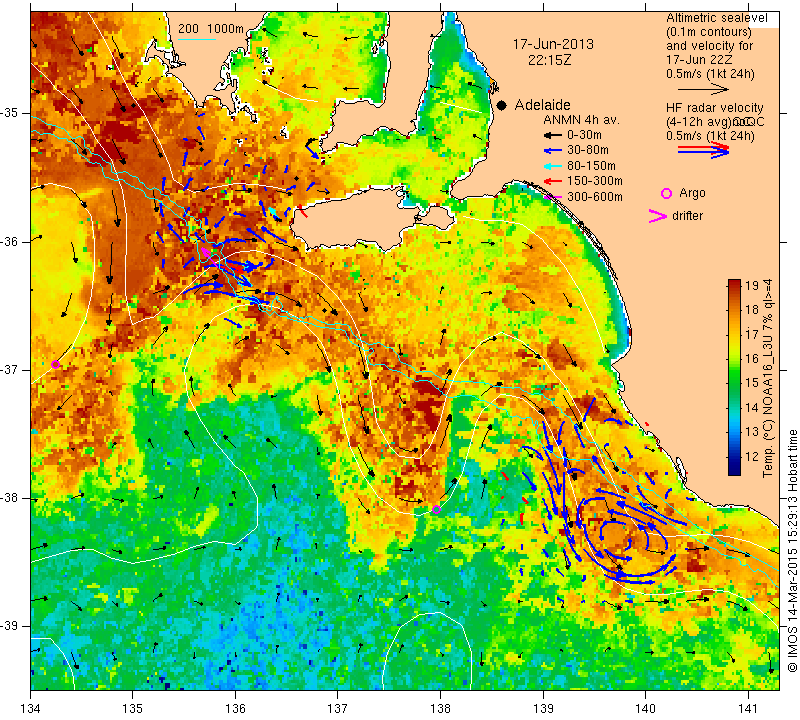
Task: Click the 12 value on temperature scale
Action: point(752,456)
